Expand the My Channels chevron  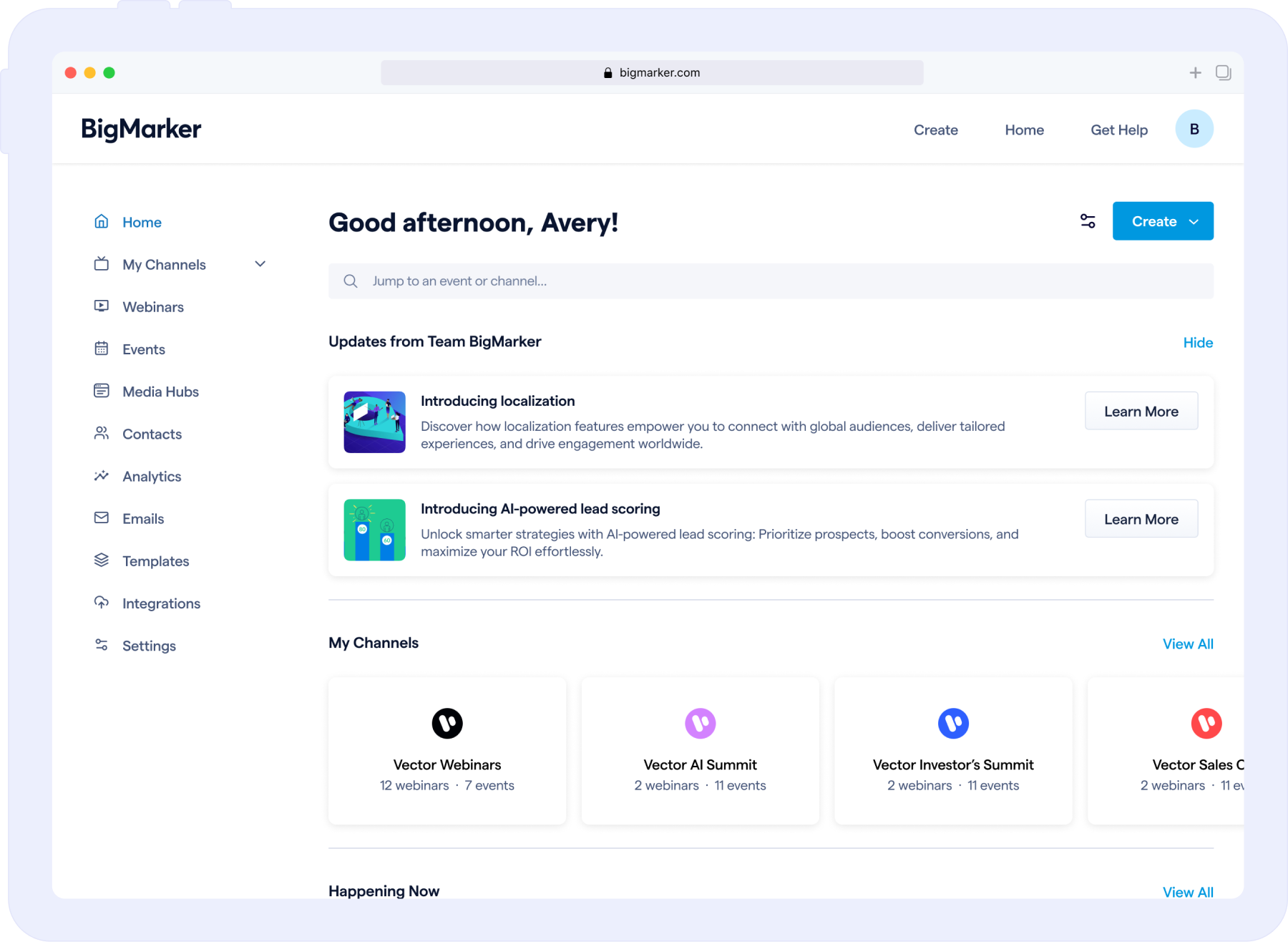(x=260, y=264)
